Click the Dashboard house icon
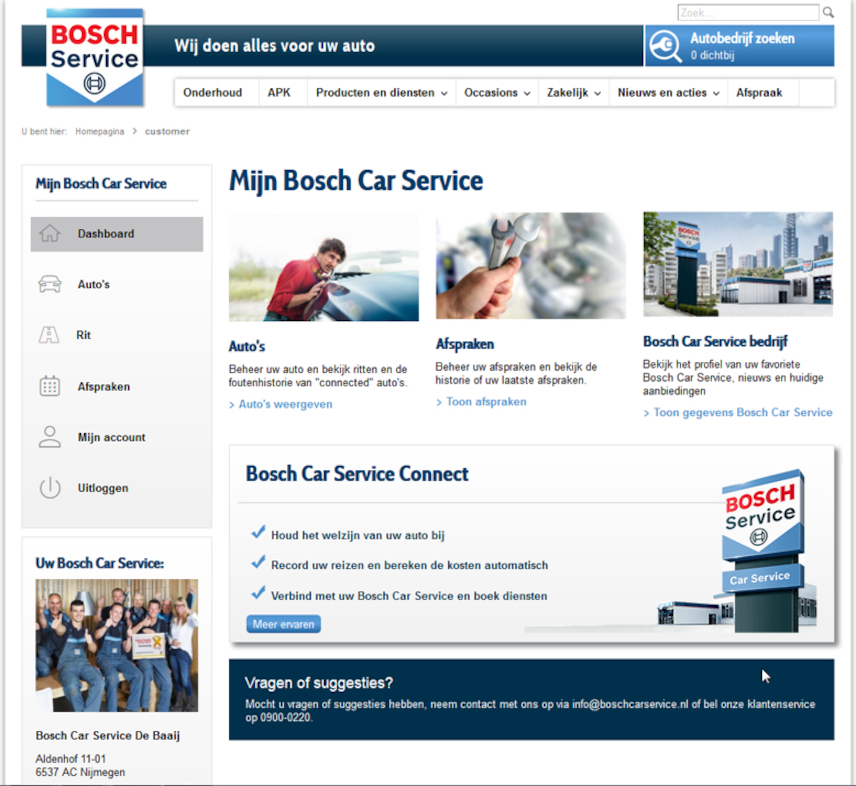Viewport: 856px width, 786px height. pyautogui.click(x=50, y=234)
